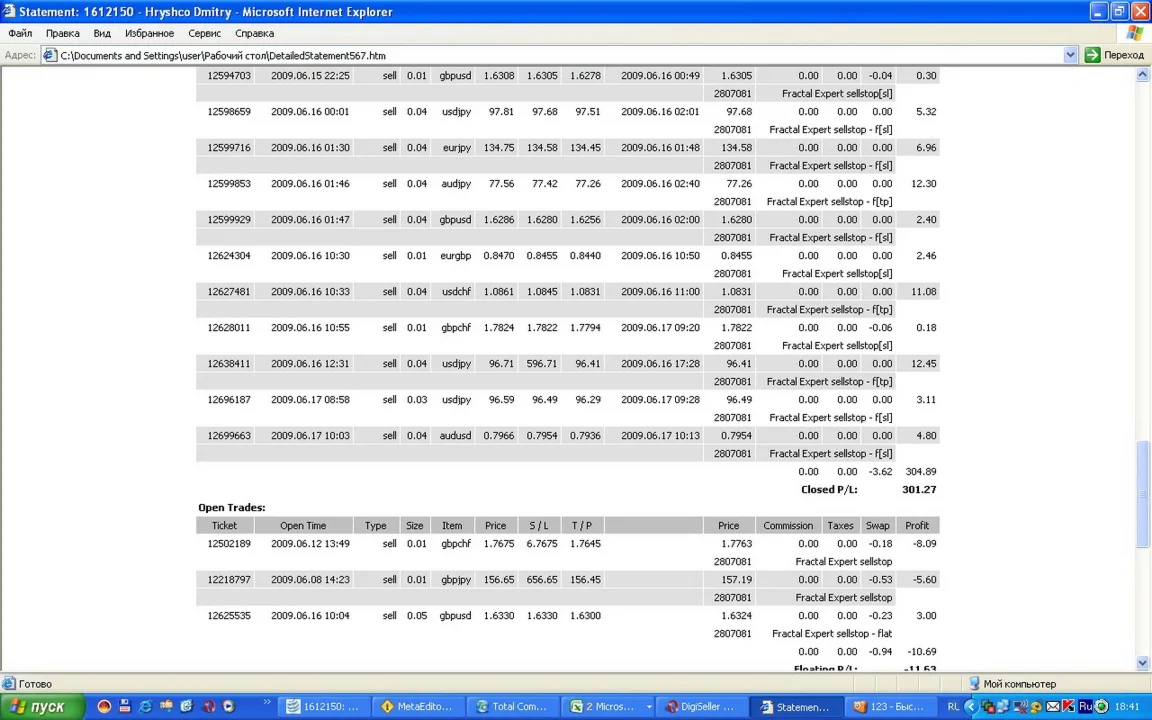
Task: Open the 2 Microsoft Excel taskbar group
Action: pyautogui.click(x=610, y=707)
